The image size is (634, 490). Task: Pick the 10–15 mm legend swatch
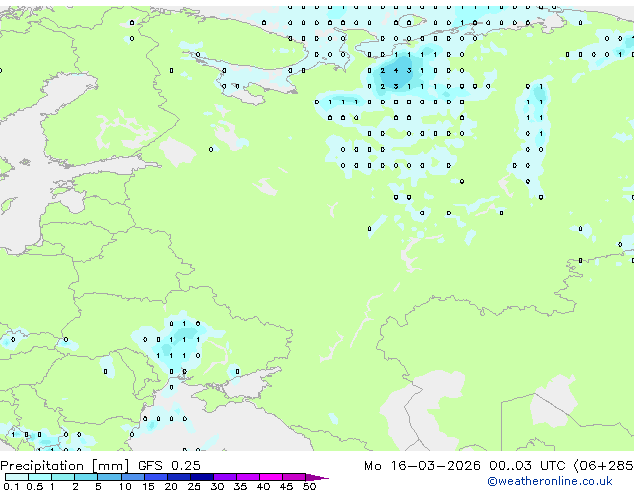tap(132, 477)
